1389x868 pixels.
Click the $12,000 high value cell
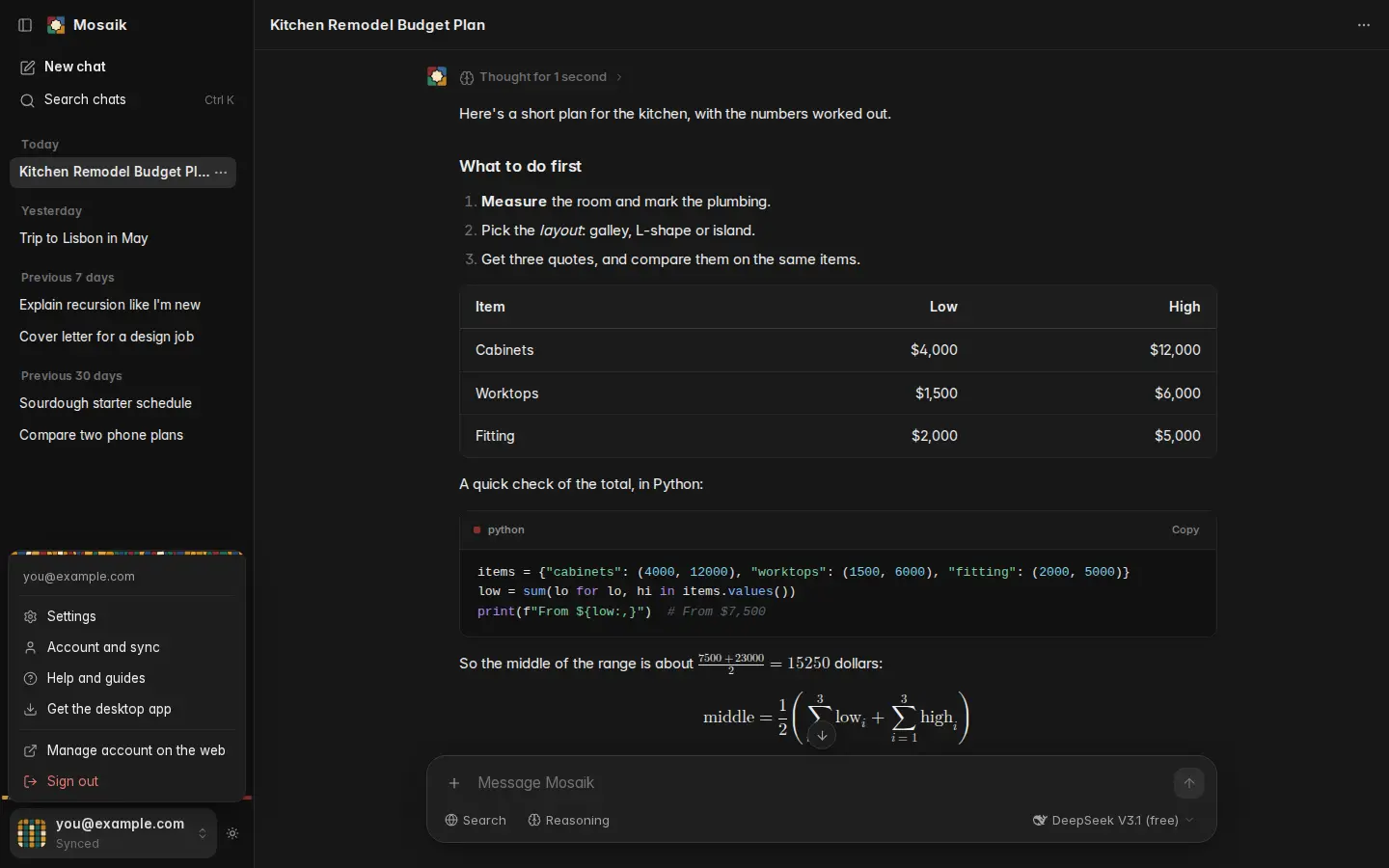1175,350
